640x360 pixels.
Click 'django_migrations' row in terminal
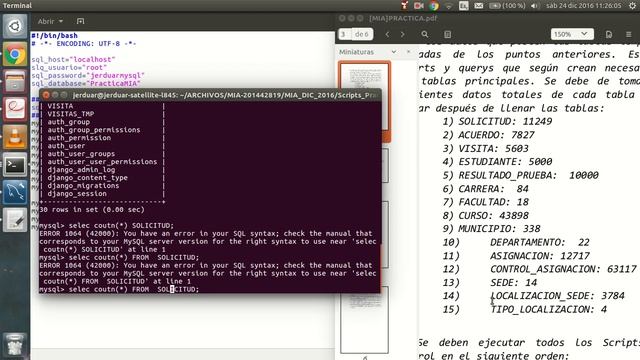83,186
